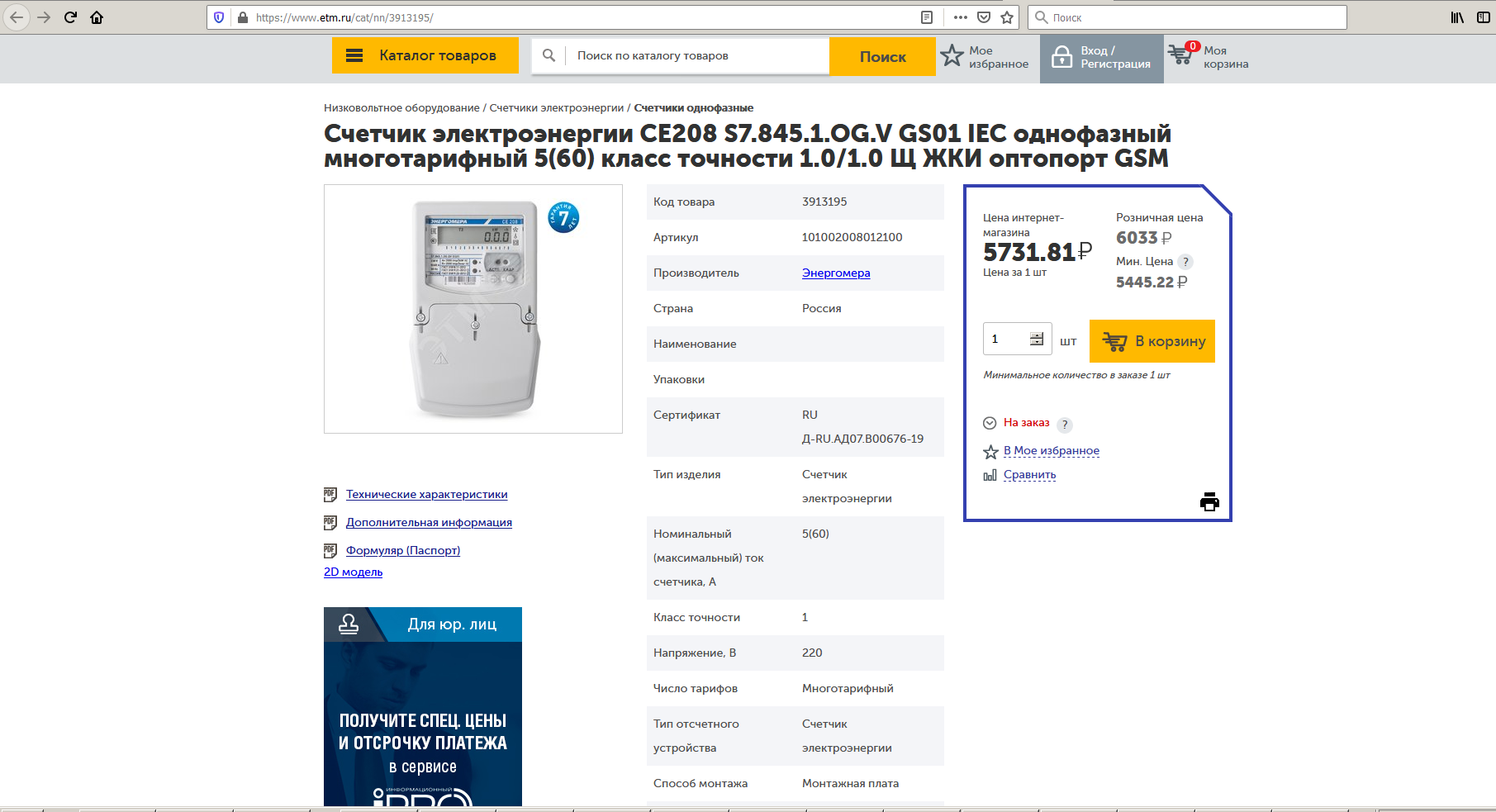Image resolution: width=1496 pixels, height=812 pixels.
Task: Click the help icon next to Мин. Цена
Action: click(1185, 262)
